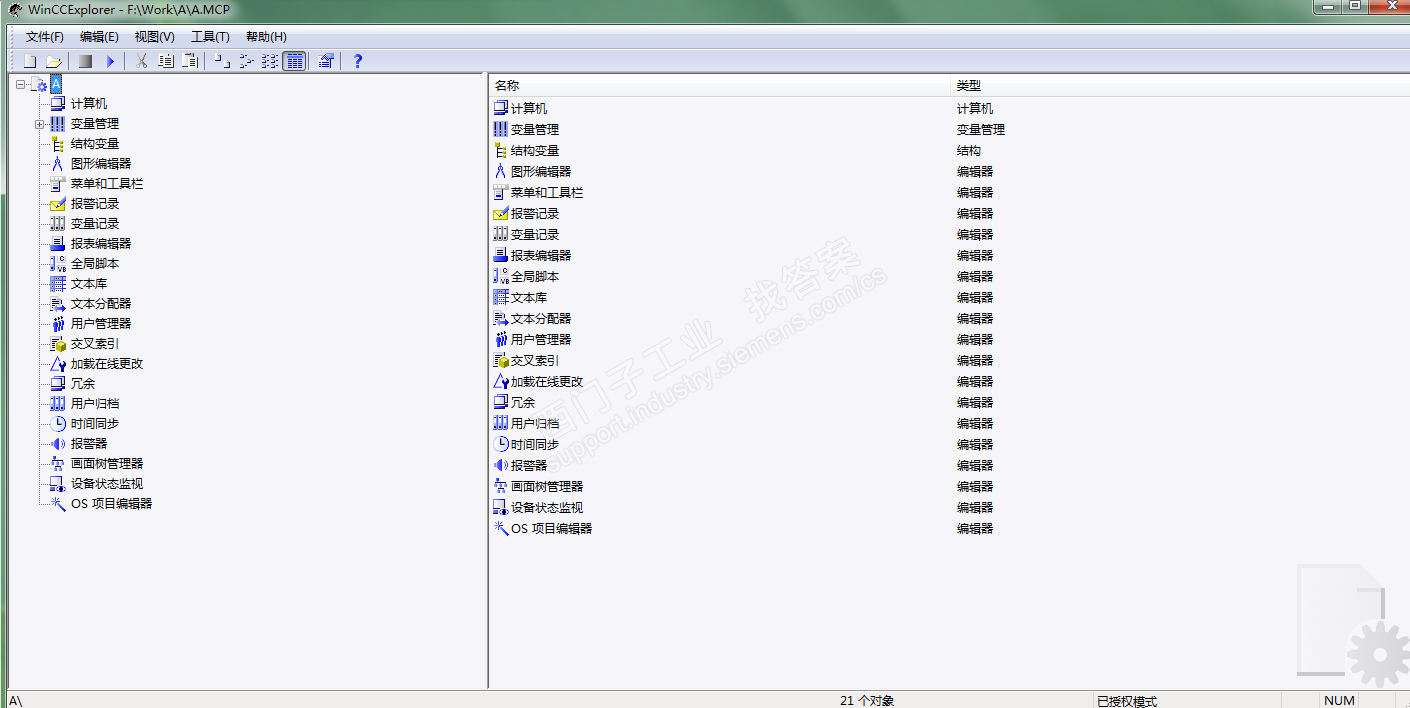The image size is (1410, 708).
Task: Select 菜单和工具栏 row in the details list
Action: pos(949,192)
